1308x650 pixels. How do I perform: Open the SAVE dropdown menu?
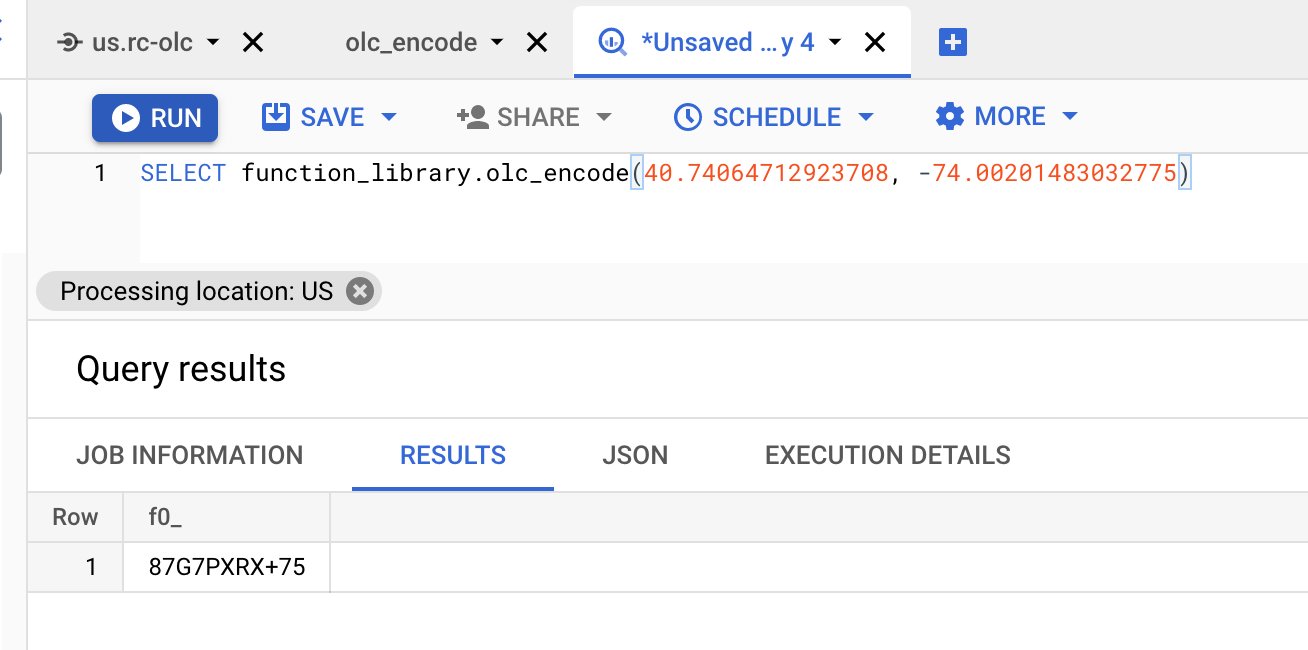click(389, 117)
